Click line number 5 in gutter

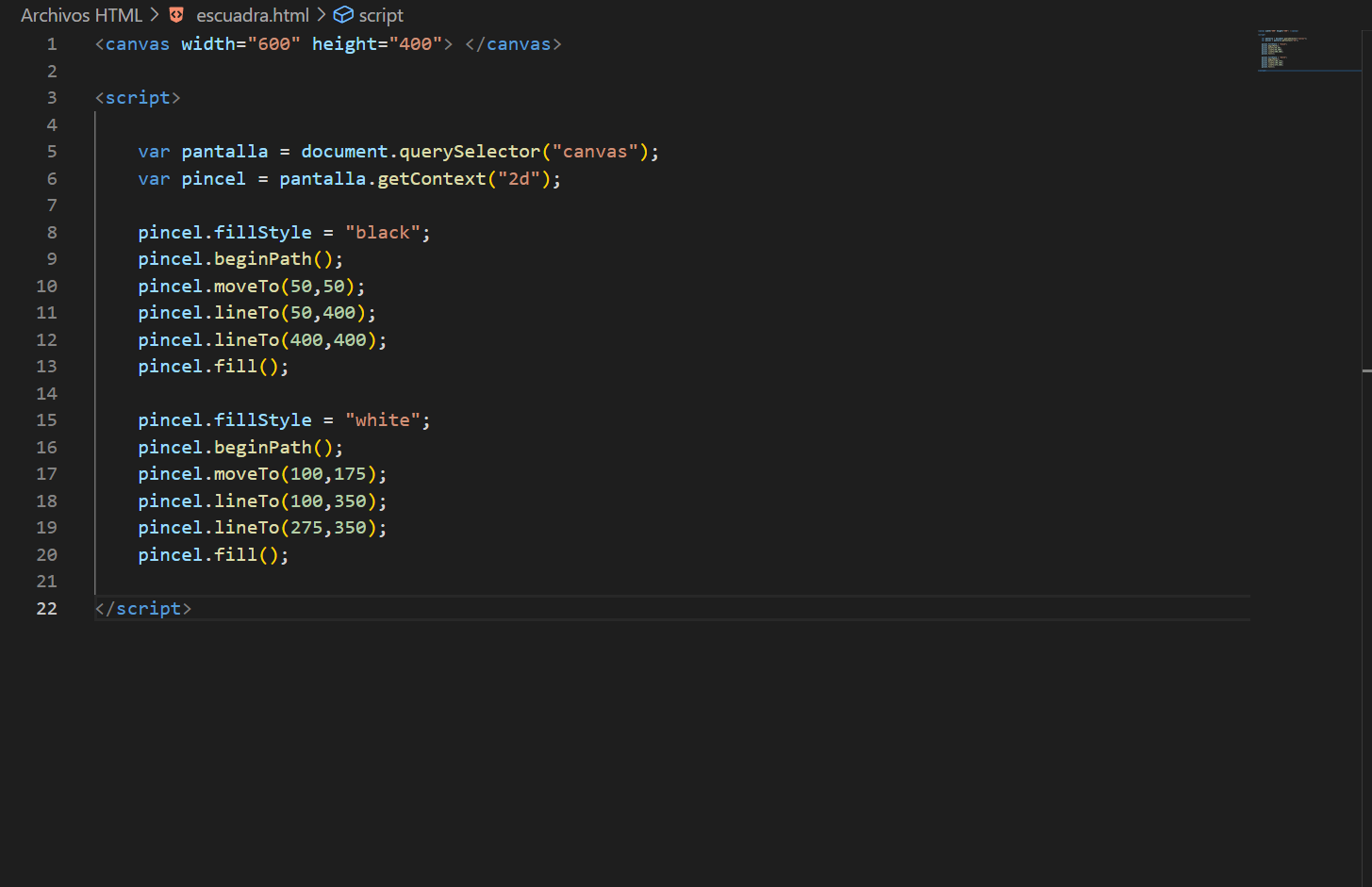coord(52,152)
